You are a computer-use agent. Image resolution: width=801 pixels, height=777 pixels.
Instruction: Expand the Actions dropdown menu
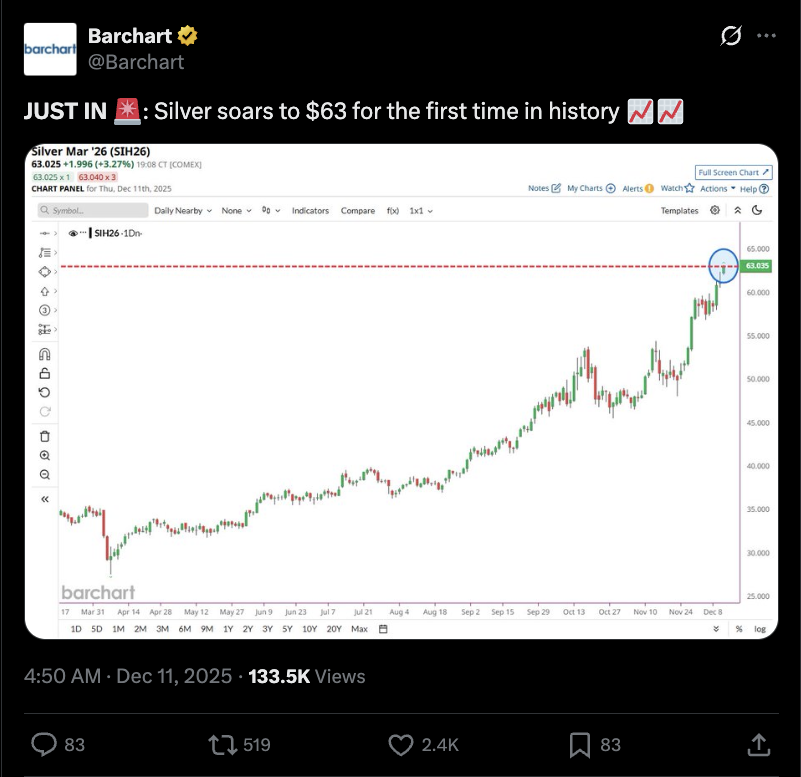(x=717, y=188)
